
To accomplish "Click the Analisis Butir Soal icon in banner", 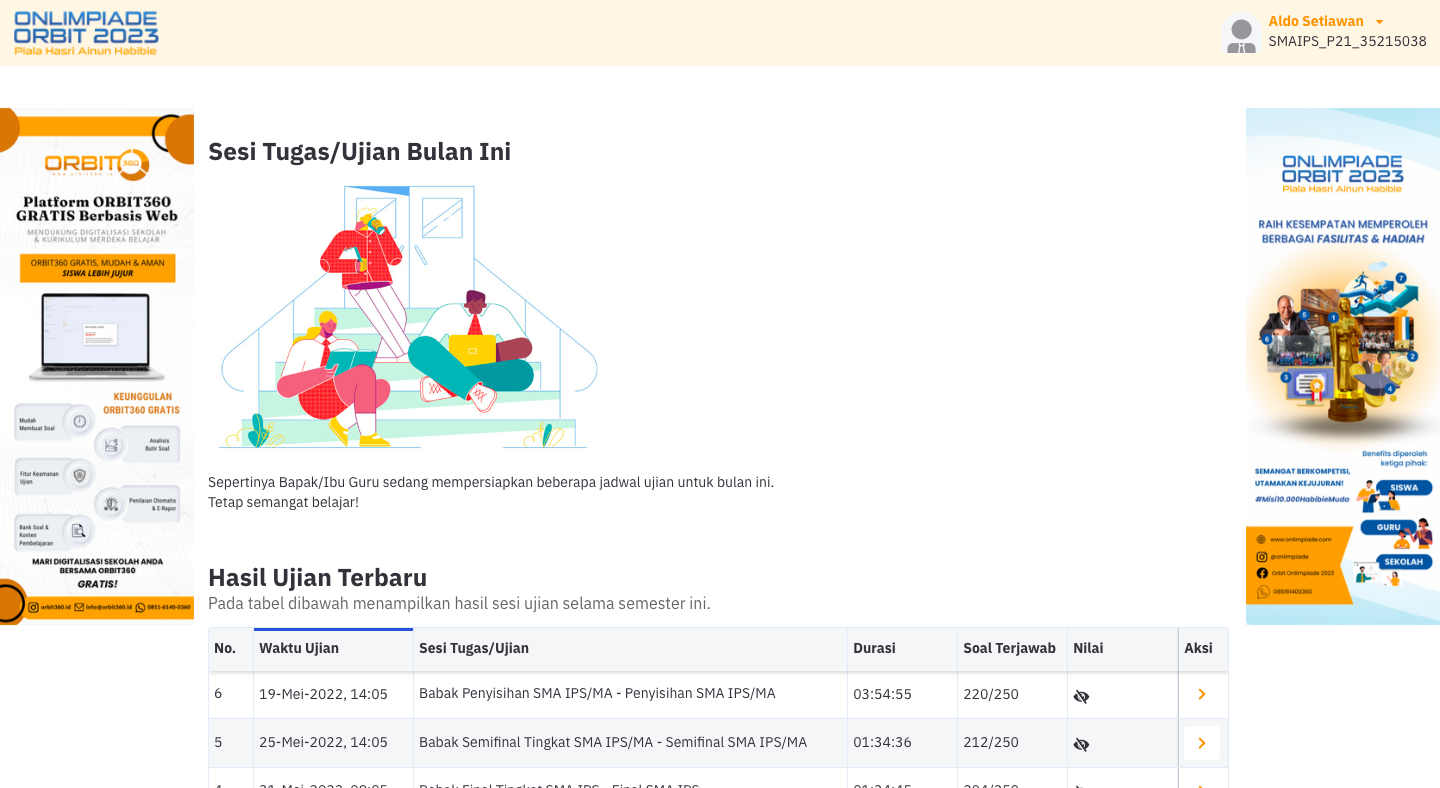I will point(111,444).
